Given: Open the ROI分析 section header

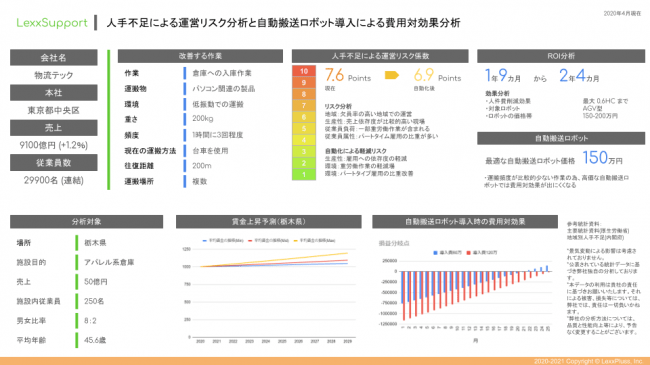Looking at the screenshot, I should [561, 56].
